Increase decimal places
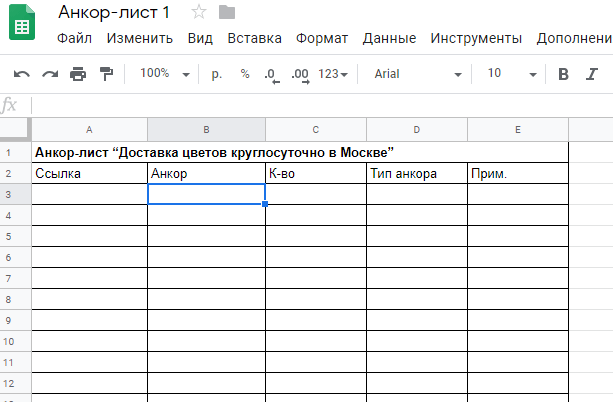The image size is (613, 402). click(x=300, y=75)
